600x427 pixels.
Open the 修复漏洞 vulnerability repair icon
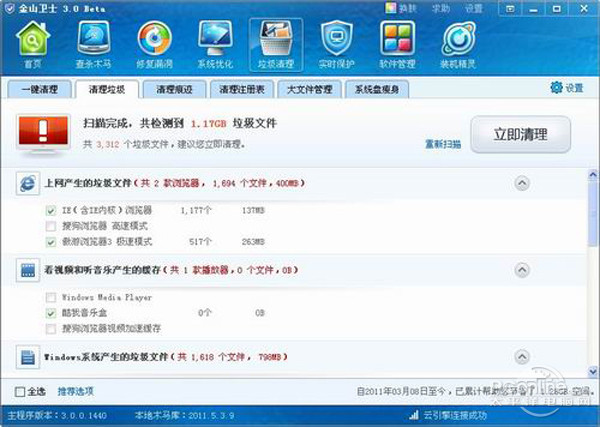point(154,45)
